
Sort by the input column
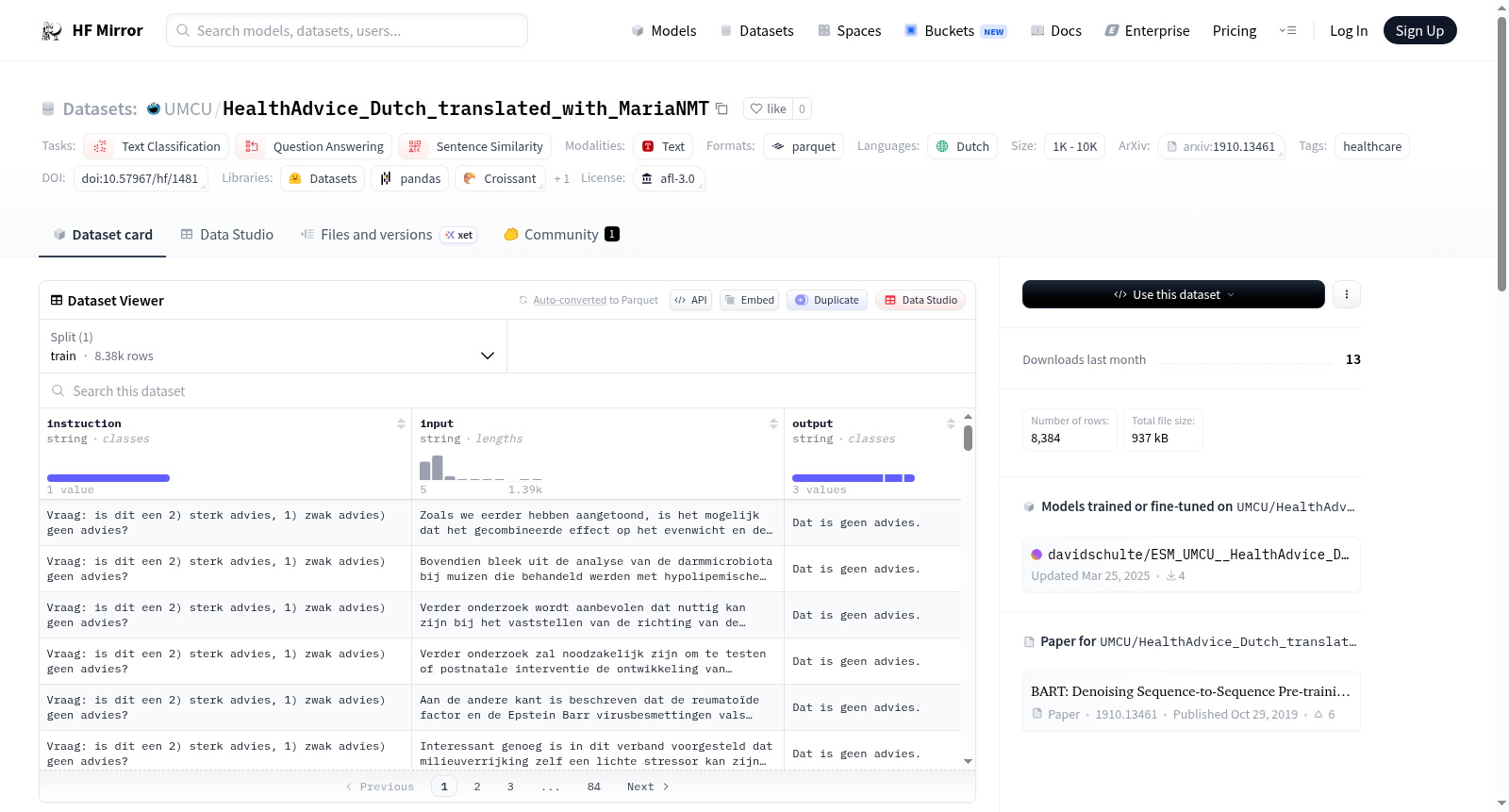point(773,423)
